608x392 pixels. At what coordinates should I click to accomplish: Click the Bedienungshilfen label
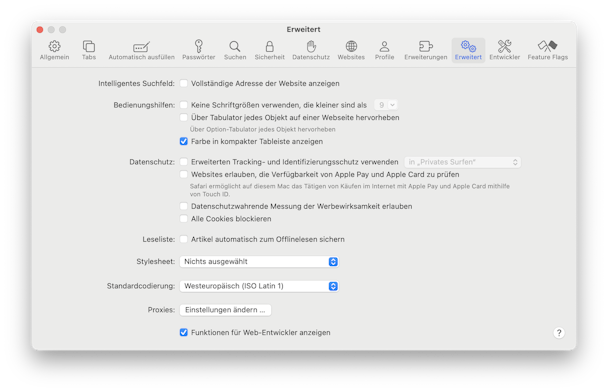coord(144,105)
